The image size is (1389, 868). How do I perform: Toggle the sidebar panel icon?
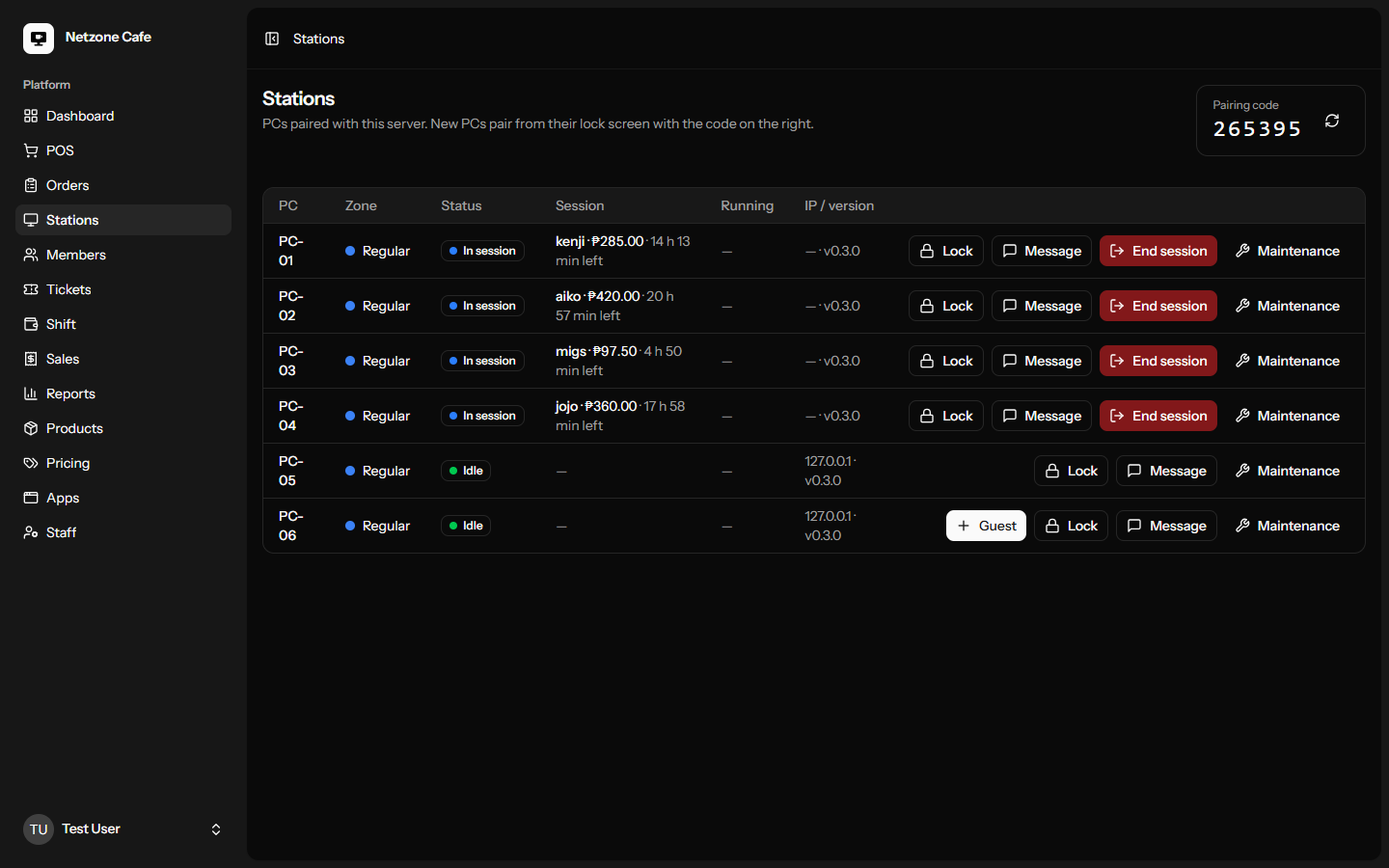tap(272, 39)
